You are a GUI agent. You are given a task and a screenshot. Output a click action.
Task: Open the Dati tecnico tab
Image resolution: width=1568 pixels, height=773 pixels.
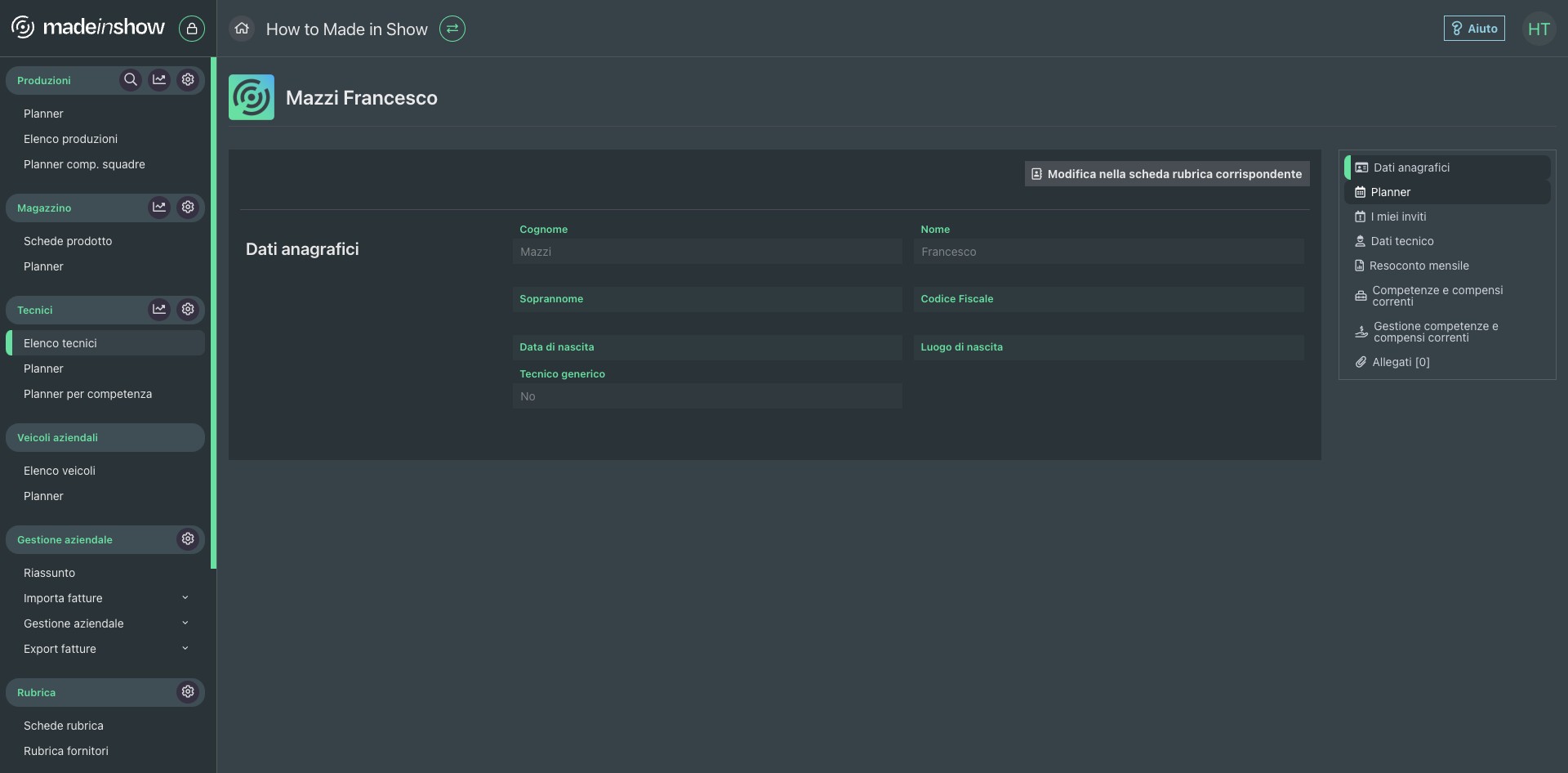(1401, 241)
